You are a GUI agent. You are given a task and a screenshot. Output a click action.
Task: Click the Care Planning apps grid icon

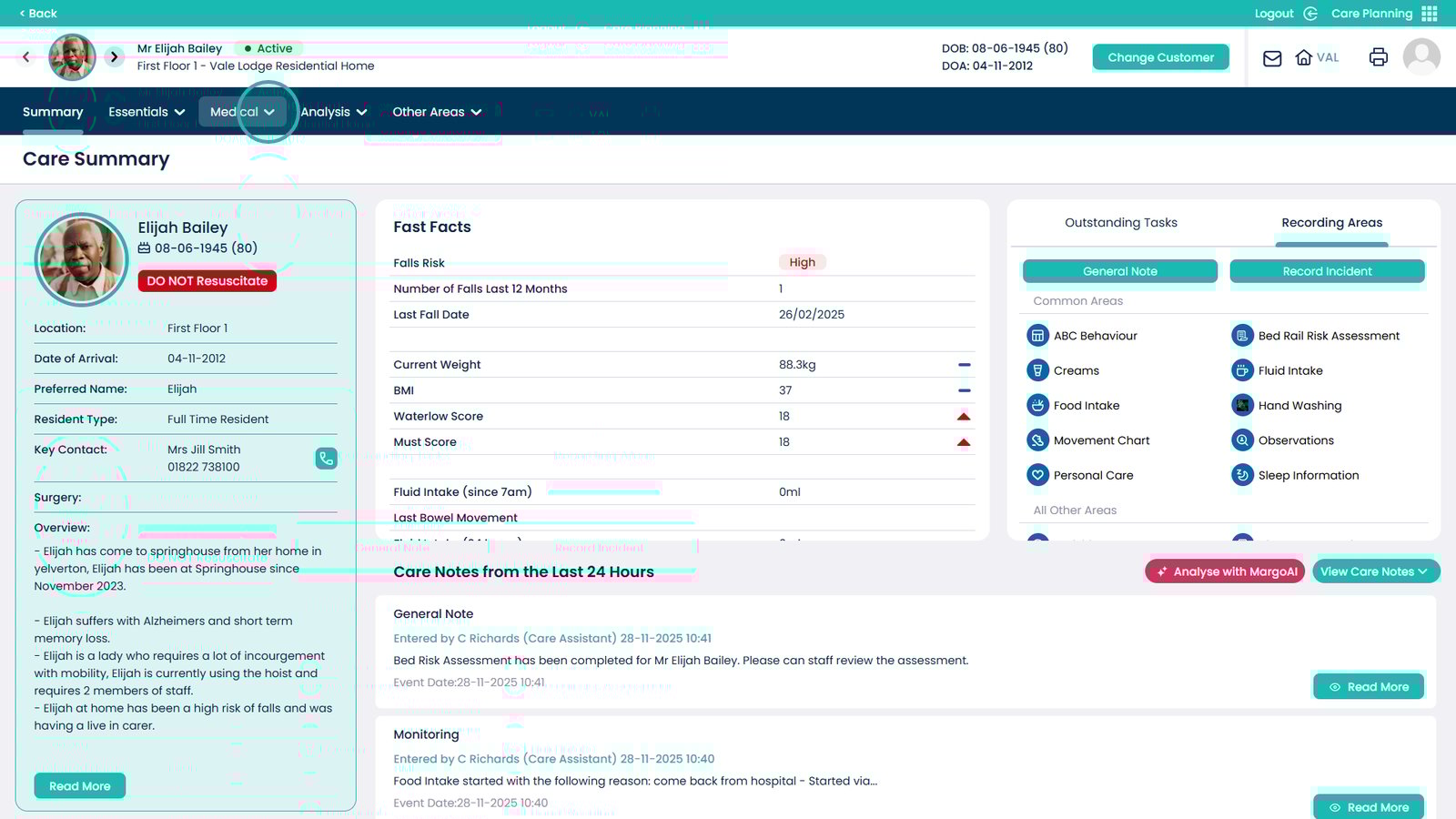click(1430, 14)
